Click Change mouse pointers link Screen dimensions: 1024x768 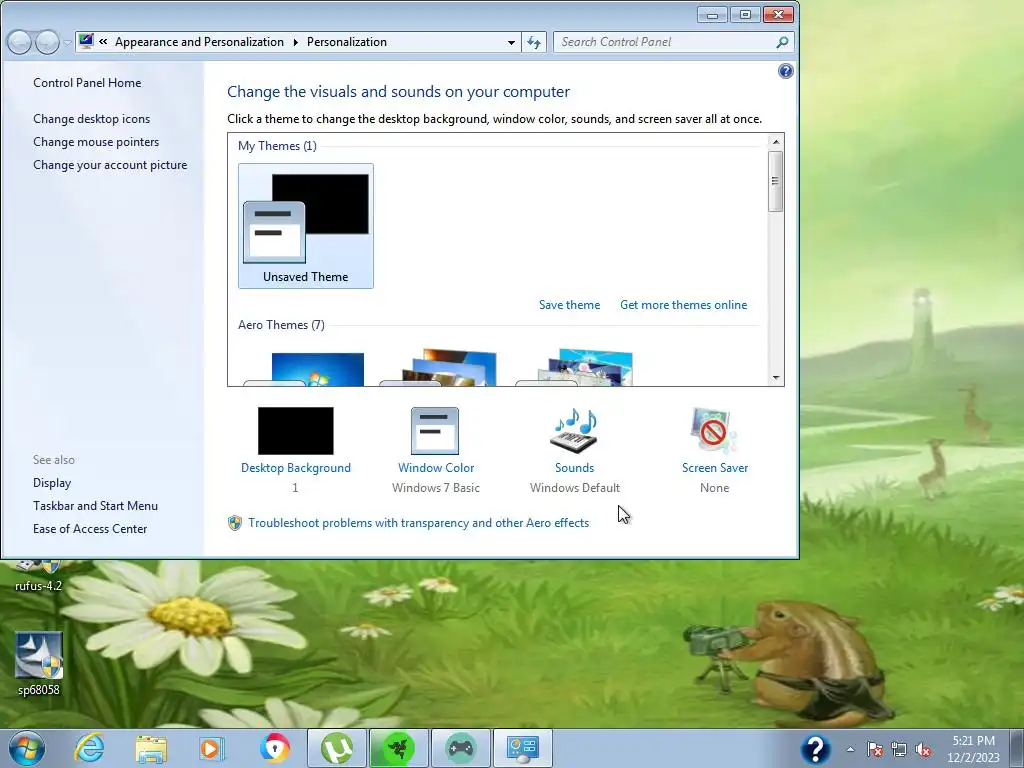(96, 142)
